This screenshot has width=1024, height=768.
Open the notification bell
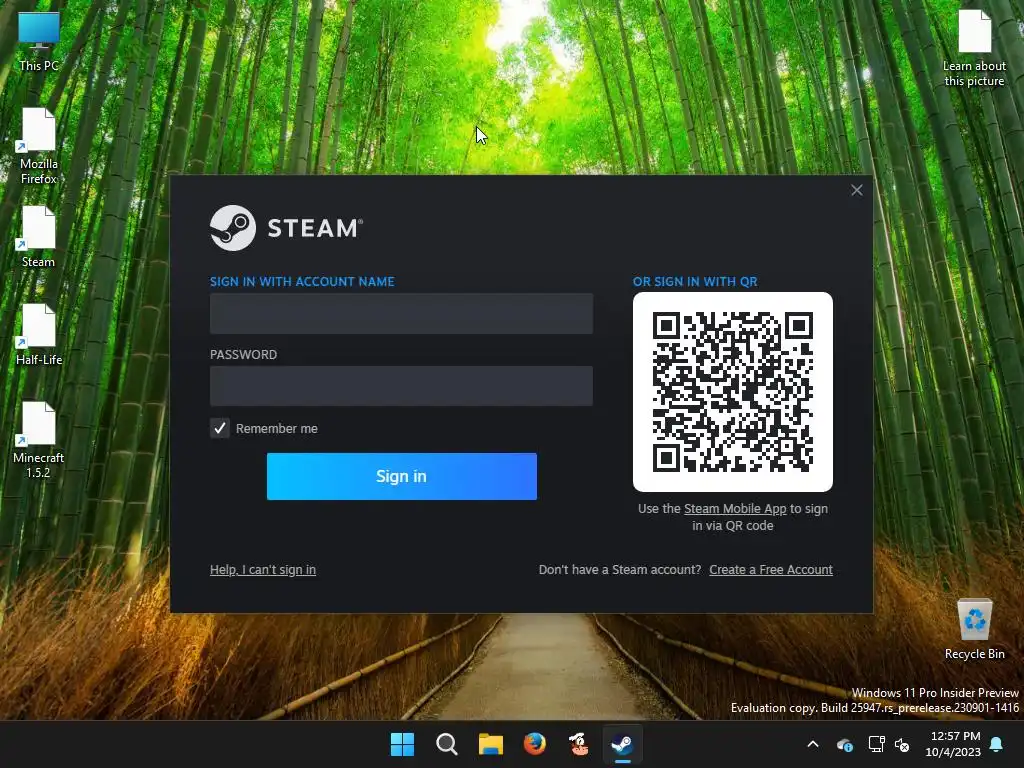[x=997, y=744]
